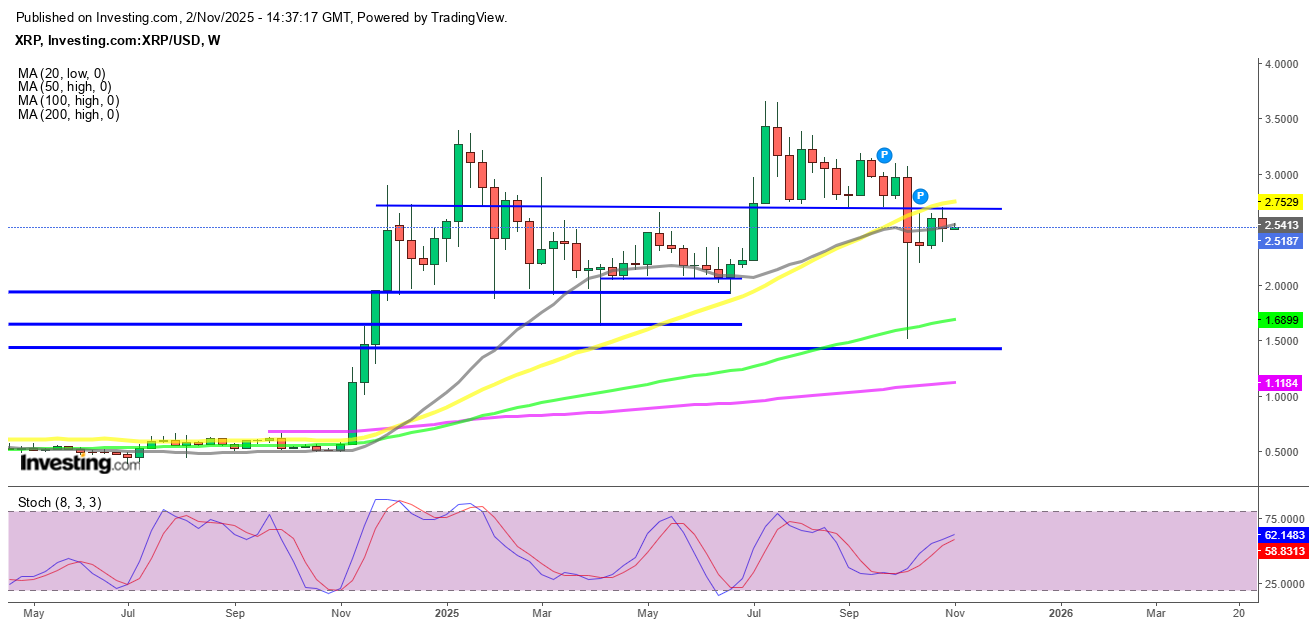
Task: Click the 75.0000 level on stochastic axis
Action: 1284,520
